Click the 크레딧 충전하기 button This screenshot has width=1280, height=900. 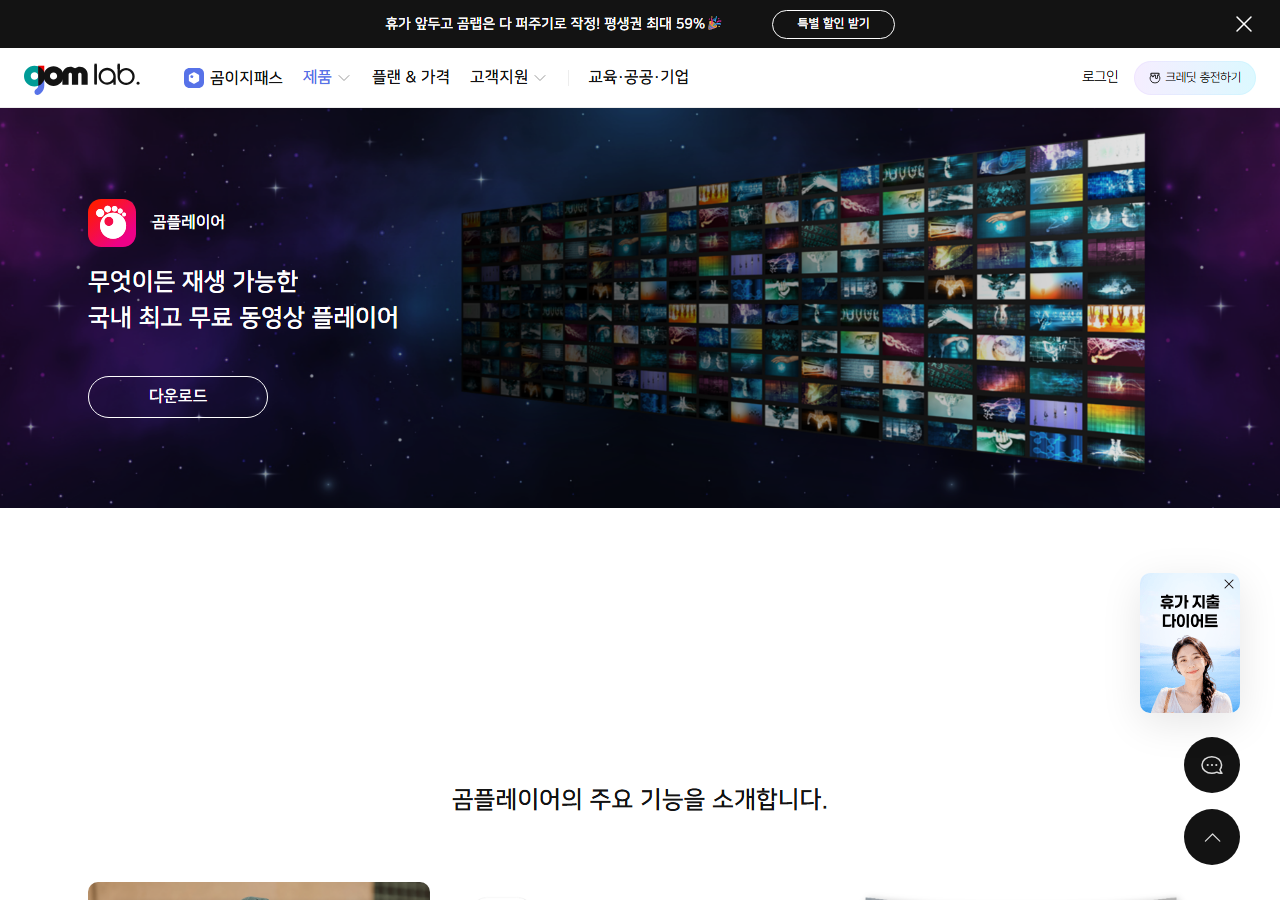(x=1195, y=78)
